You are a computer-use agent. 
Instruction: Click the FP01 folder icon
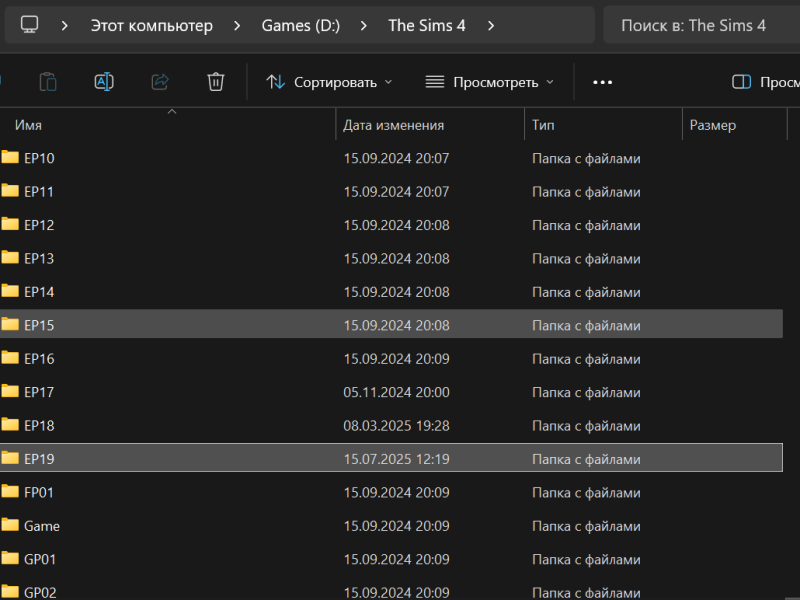coord(10,491)
